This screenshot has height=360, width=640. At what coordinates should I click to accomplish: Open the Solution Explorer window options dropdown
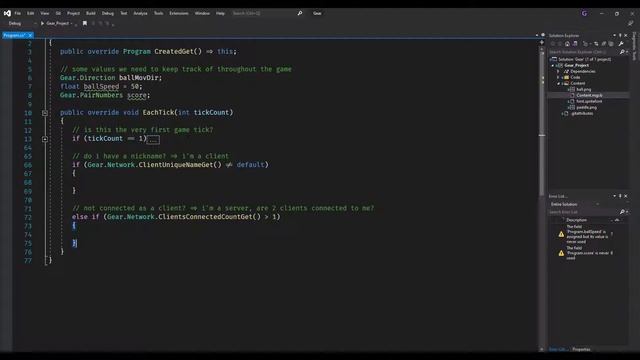pos(615,36)
